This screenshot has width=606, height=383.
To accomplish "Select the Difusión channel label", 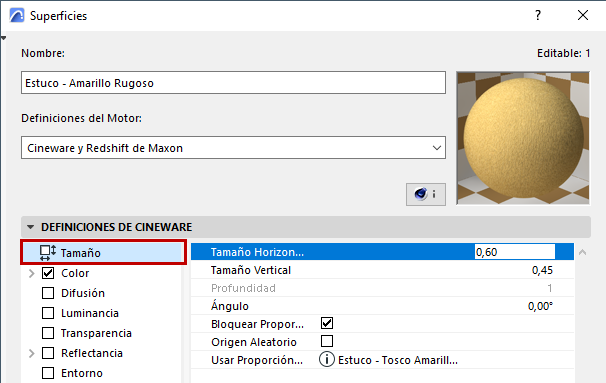I will tap(83, 293).
